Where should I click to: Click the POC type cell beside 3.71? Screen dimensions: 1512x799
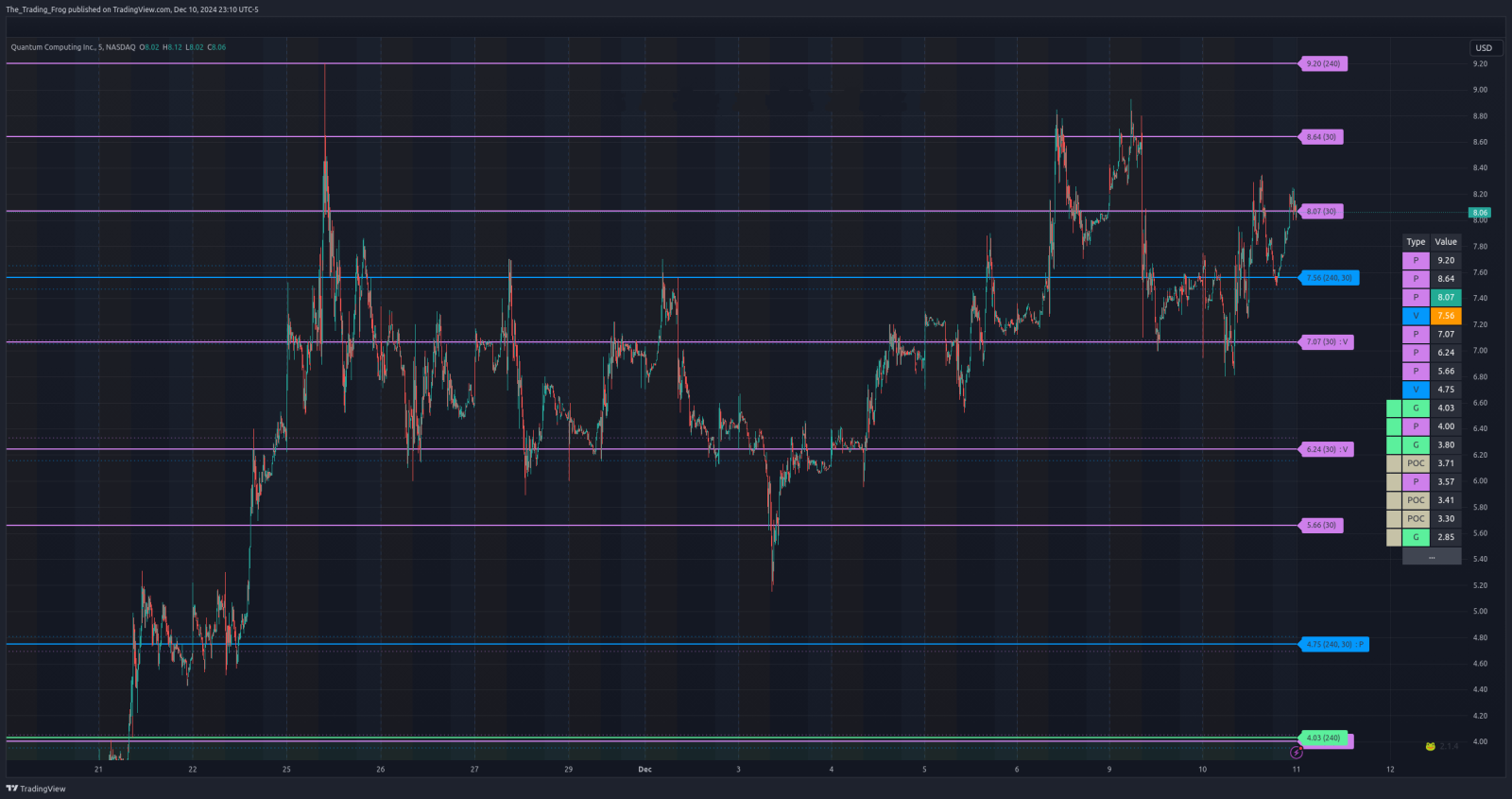pos(1416,463)
